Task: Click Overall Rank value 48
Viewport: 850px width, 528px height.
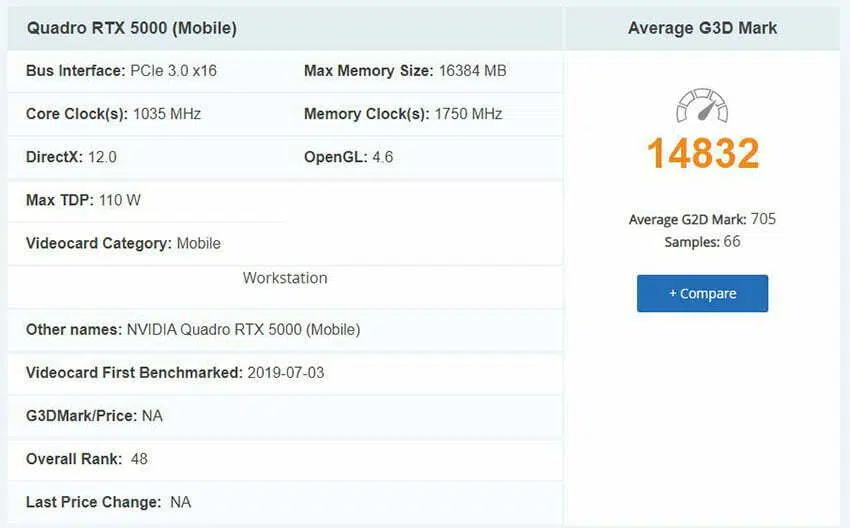Action: [x=139, y=459]
